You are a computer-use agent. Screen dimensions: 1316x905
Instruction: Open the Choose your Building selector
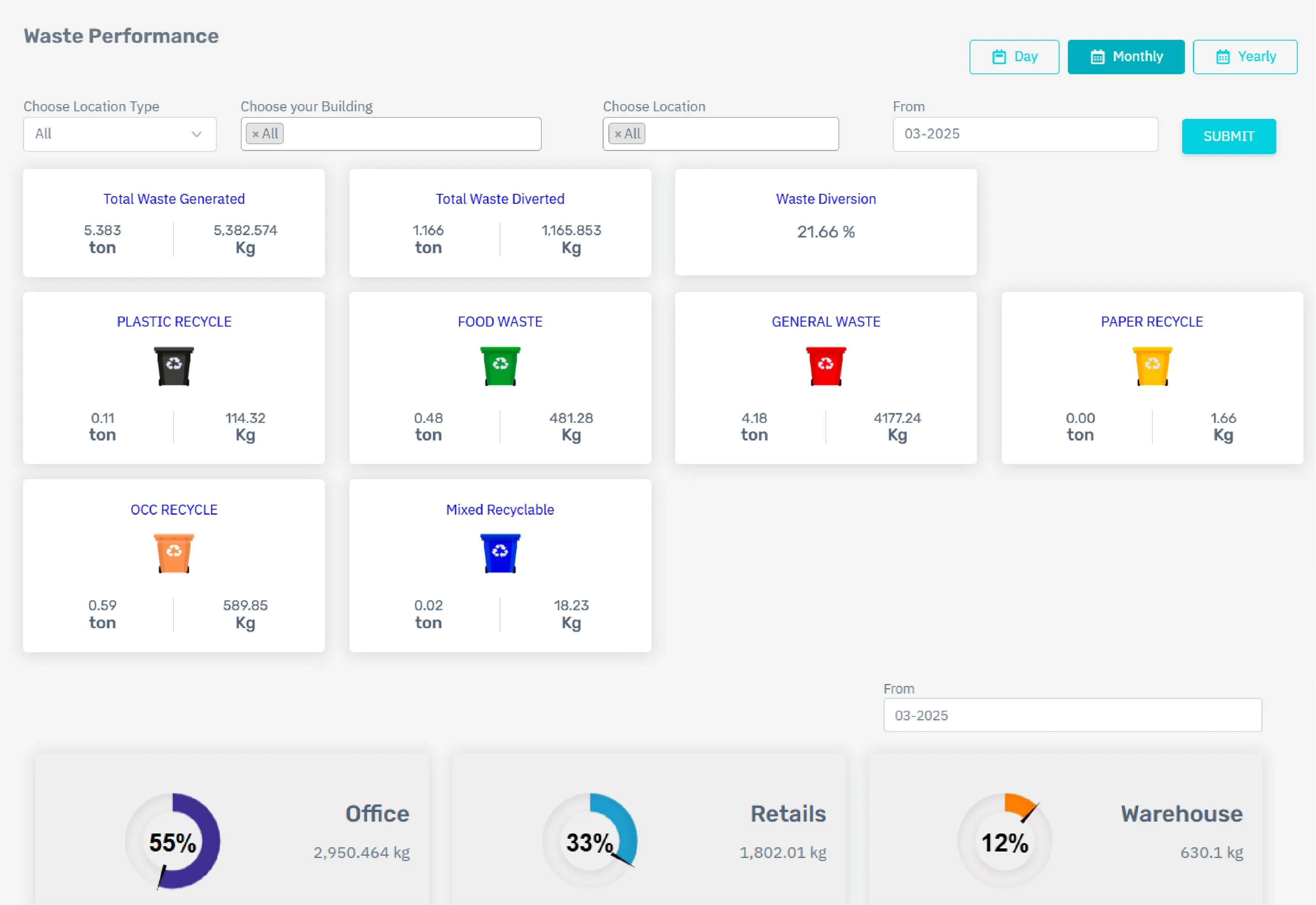click(x=391, y=134)
